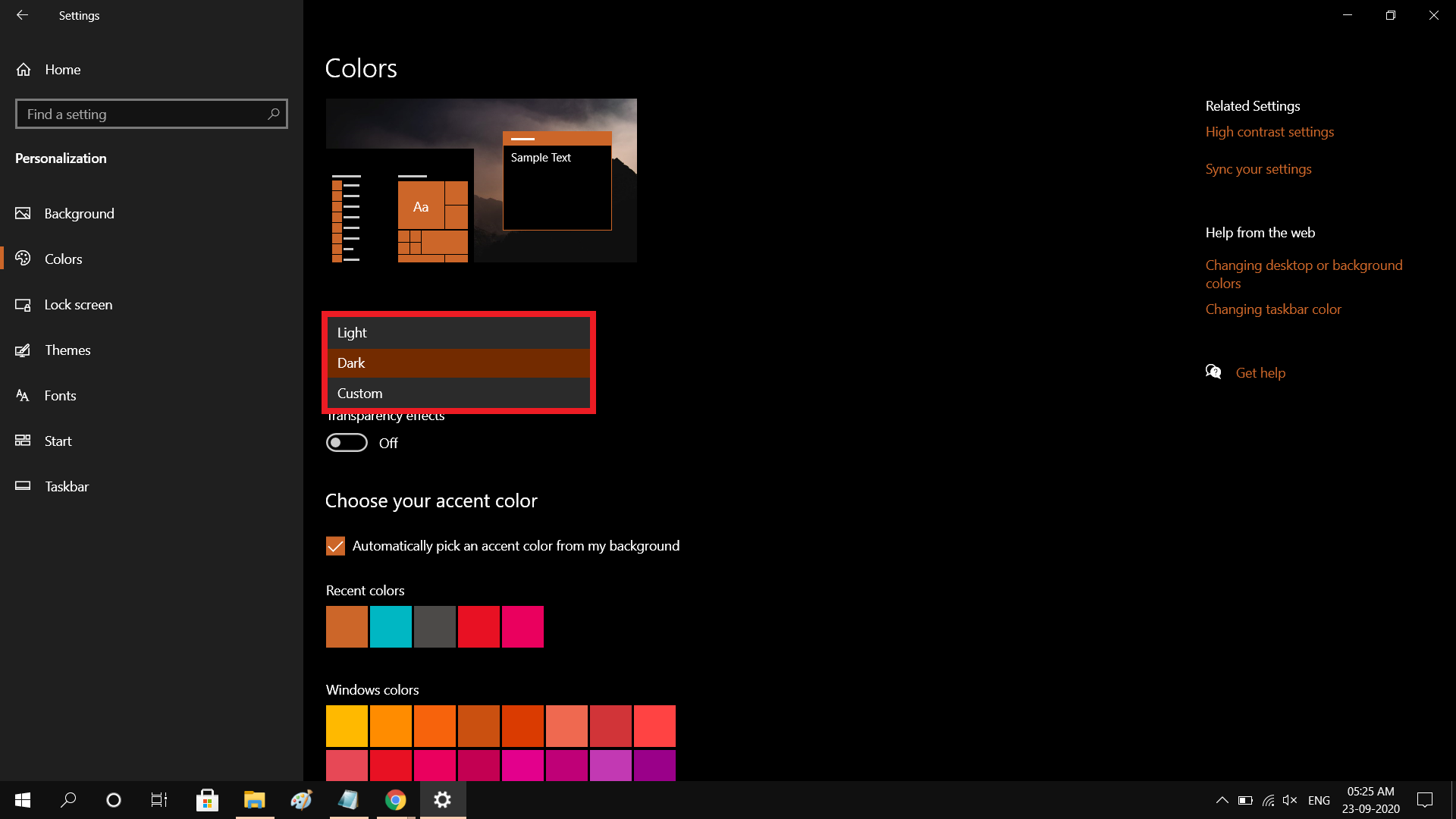Select Themes in the sidebar
Image resolution: width=1456 pixels, height=819 pixels.
click(x=68, y=350)
